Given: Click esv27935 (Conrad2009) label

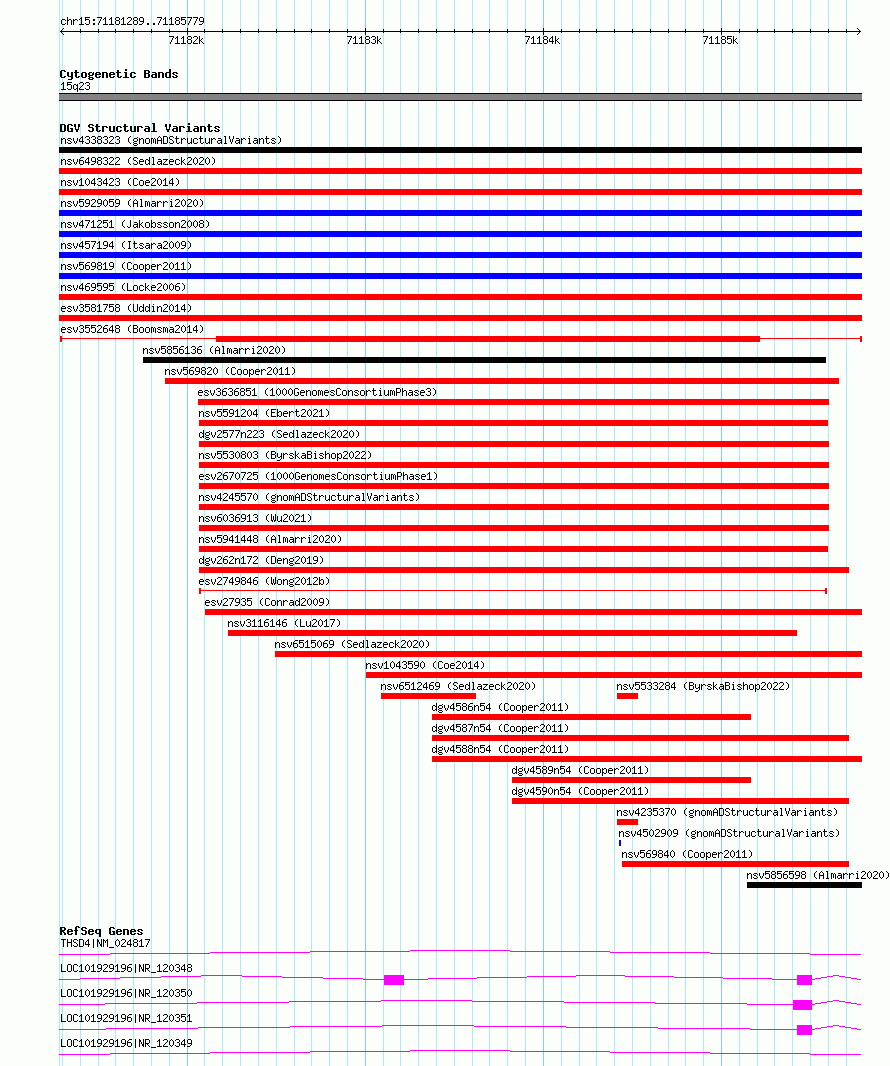Looking at the screenshot, I should [x=267, y=604].
